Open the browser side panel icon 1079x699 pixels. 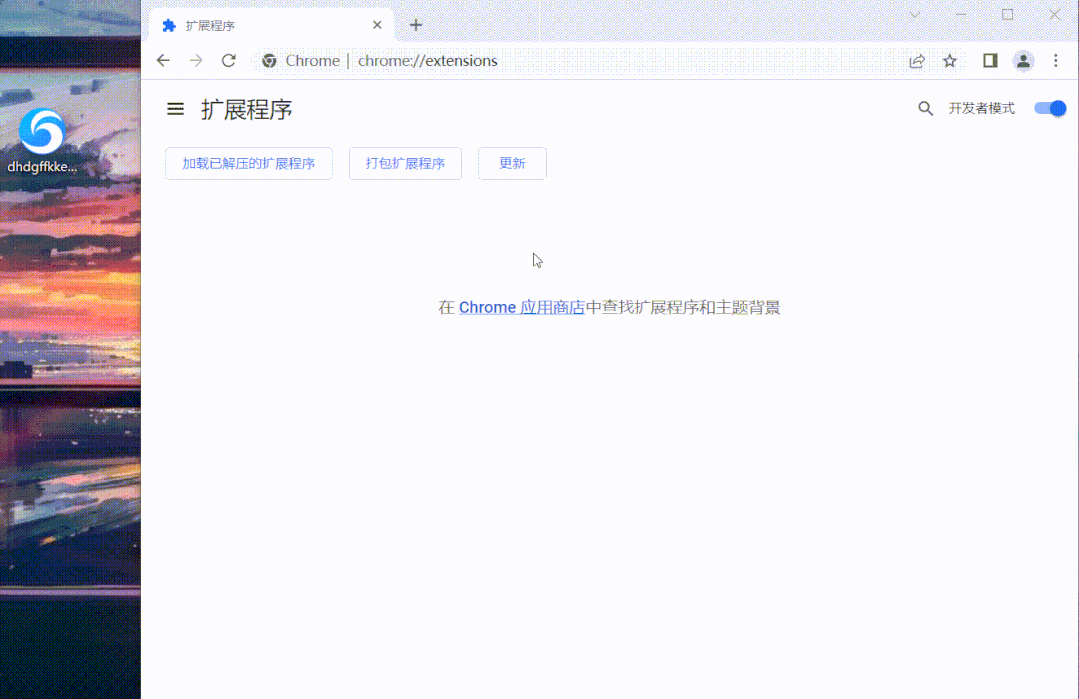tap(990, 61)
